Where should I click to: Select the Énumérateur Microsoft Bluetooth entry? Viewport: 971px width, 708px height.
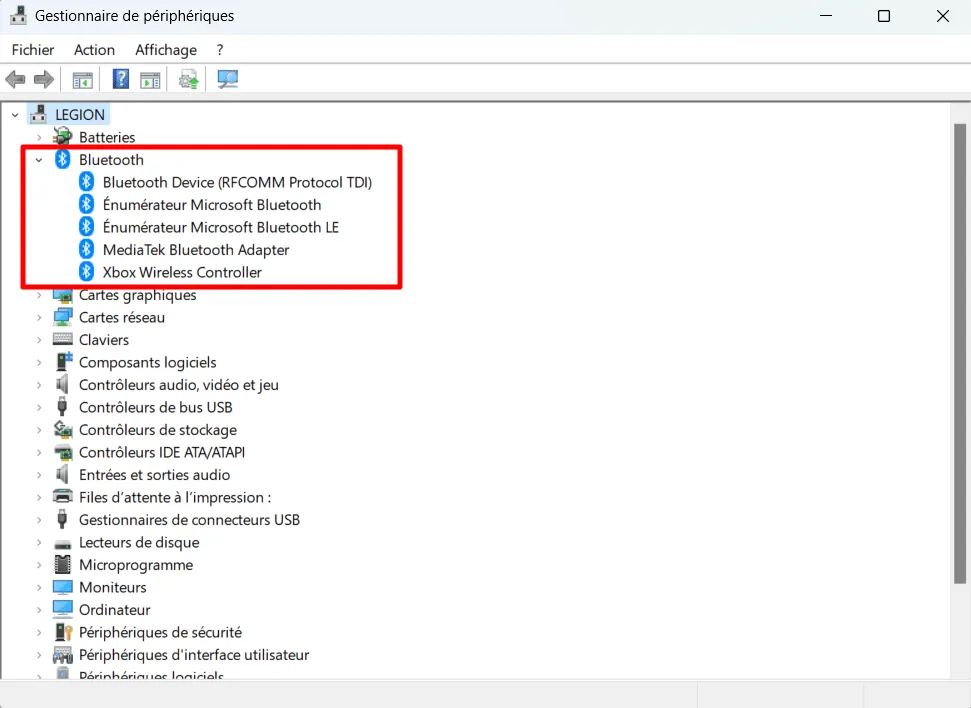point(212,205)
